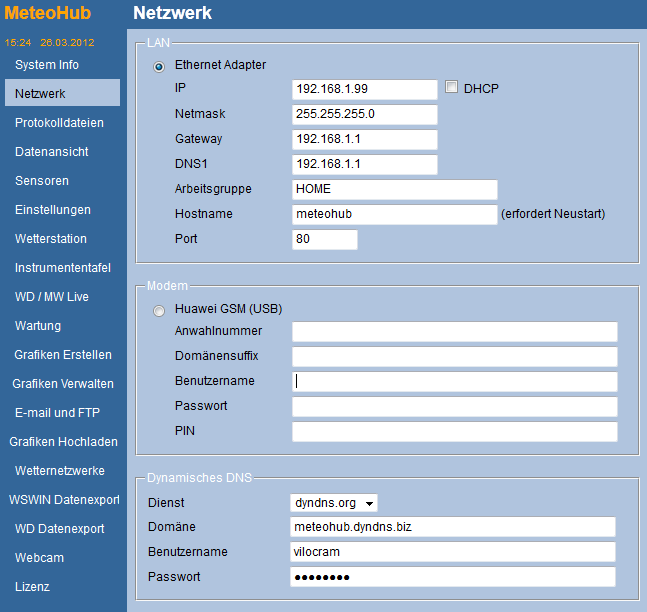Open the Webcam settings page
The width and height of the screenshot is (647, 612).
coord(39,558)
